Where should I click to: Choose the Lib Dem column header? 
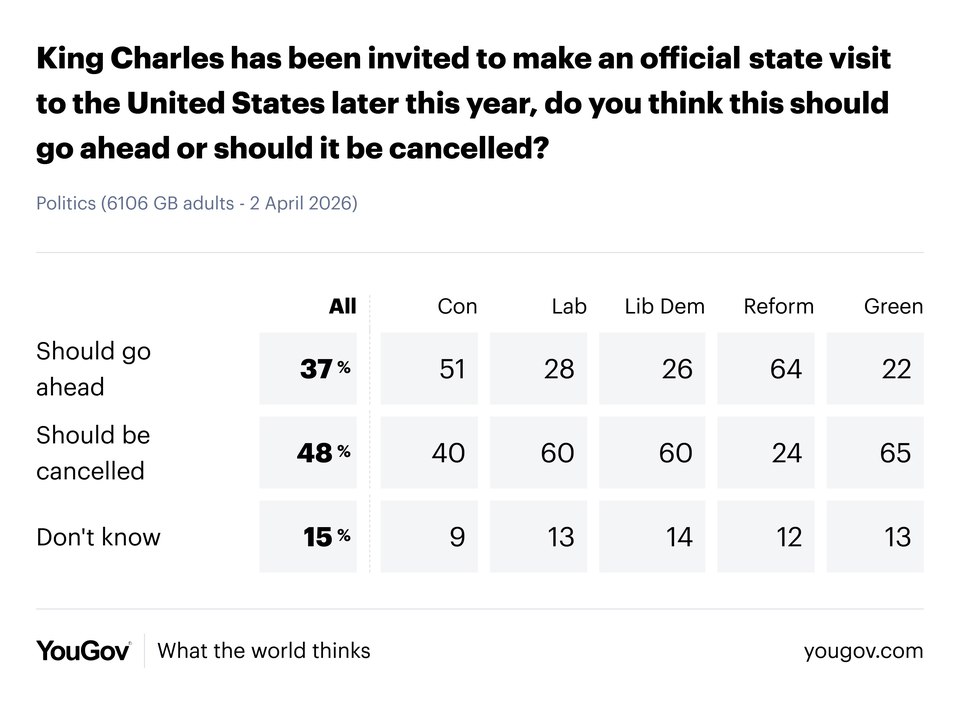point(664,307)
